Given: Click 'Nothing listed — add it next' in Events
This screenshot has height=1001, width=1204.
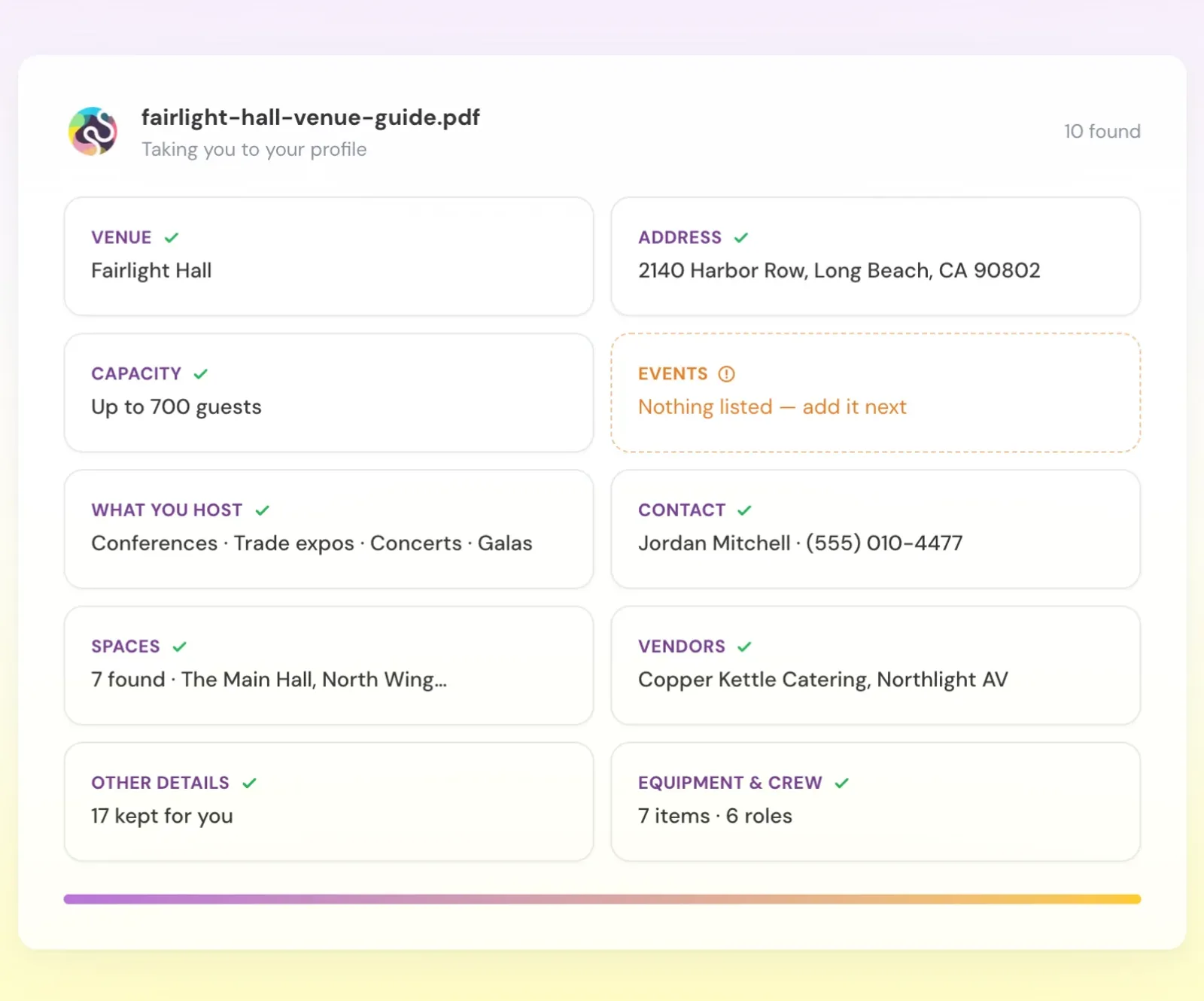Looking at the screenshot, I should 772,407.
